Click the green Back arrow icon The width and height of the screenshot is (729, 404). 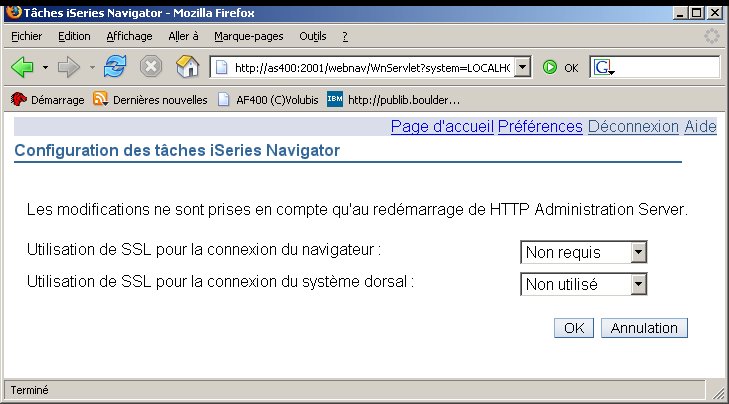(x=22, y=68)
